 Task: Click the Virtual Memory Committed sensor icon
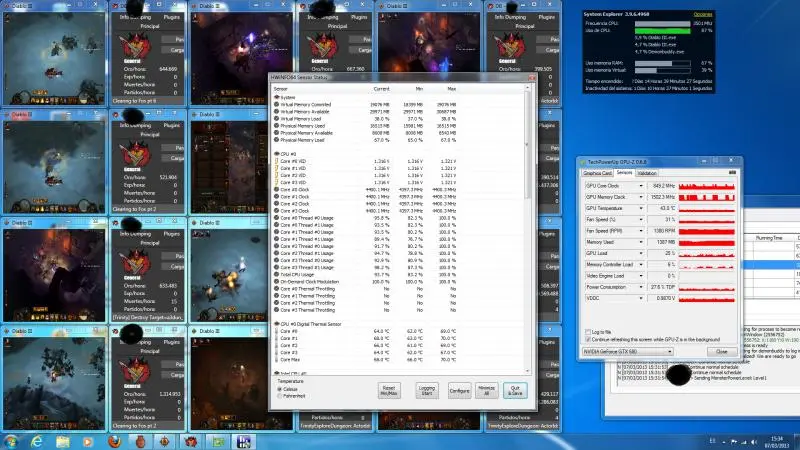pyautogui.click(x=277, y=104)
